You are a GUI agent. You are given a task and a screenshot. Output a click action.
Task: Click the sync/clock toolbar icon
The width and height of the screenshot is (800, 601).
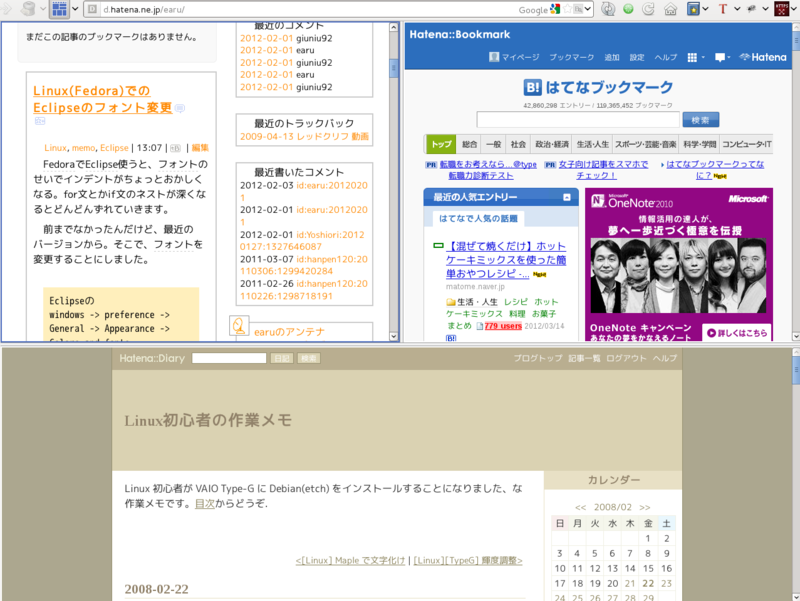tap(608, 9)
